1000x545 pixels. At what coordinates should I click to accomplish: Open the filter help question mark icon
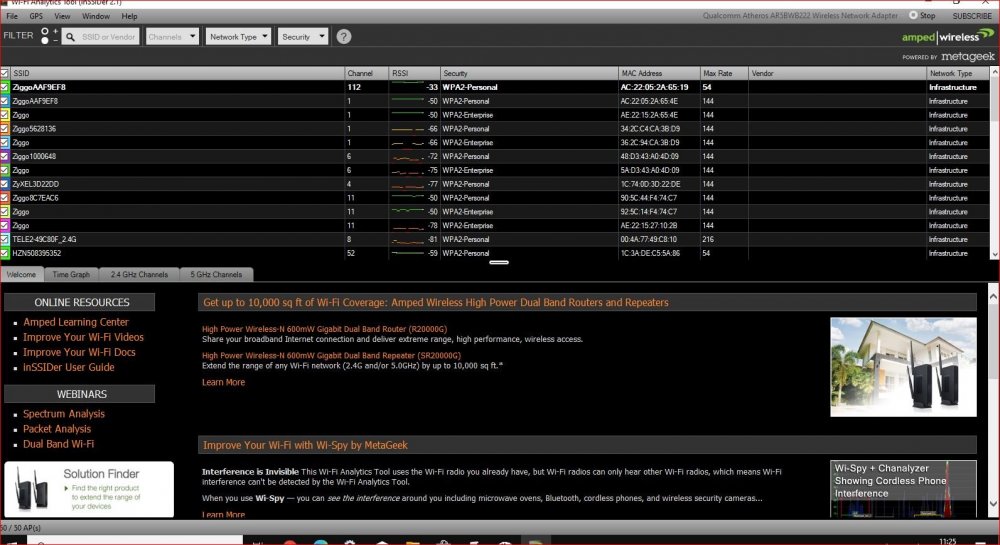[343, 37]
